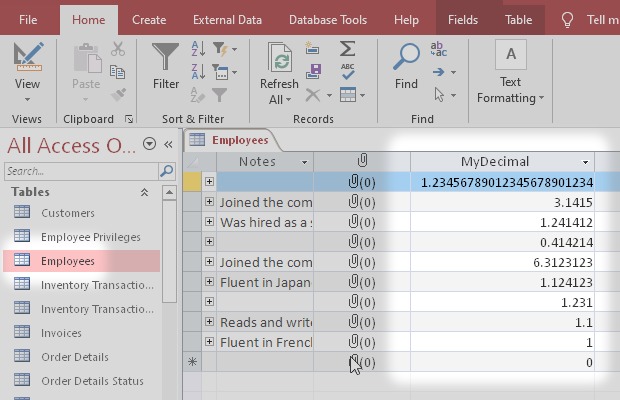Click the Filter funnel icon
Image resolution: width=620 pixels, height=400 pixels.
point(166,60)
